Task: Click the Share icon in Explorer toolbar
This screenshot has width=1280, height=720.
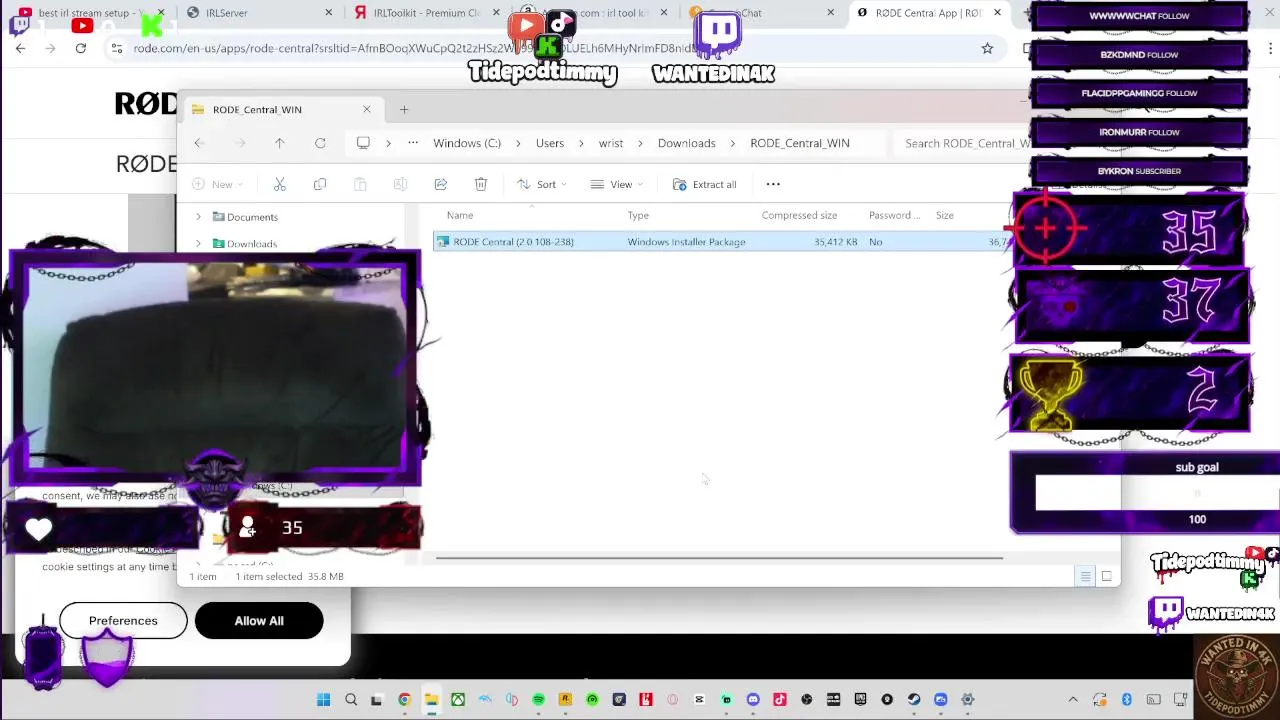Action: 440,184
